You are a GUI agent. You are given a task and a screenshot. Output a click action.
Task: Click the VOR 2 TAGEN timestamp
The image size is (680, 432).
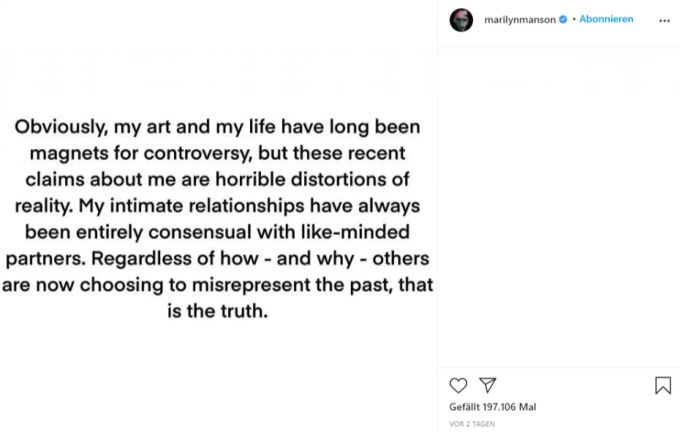[472, 424]
